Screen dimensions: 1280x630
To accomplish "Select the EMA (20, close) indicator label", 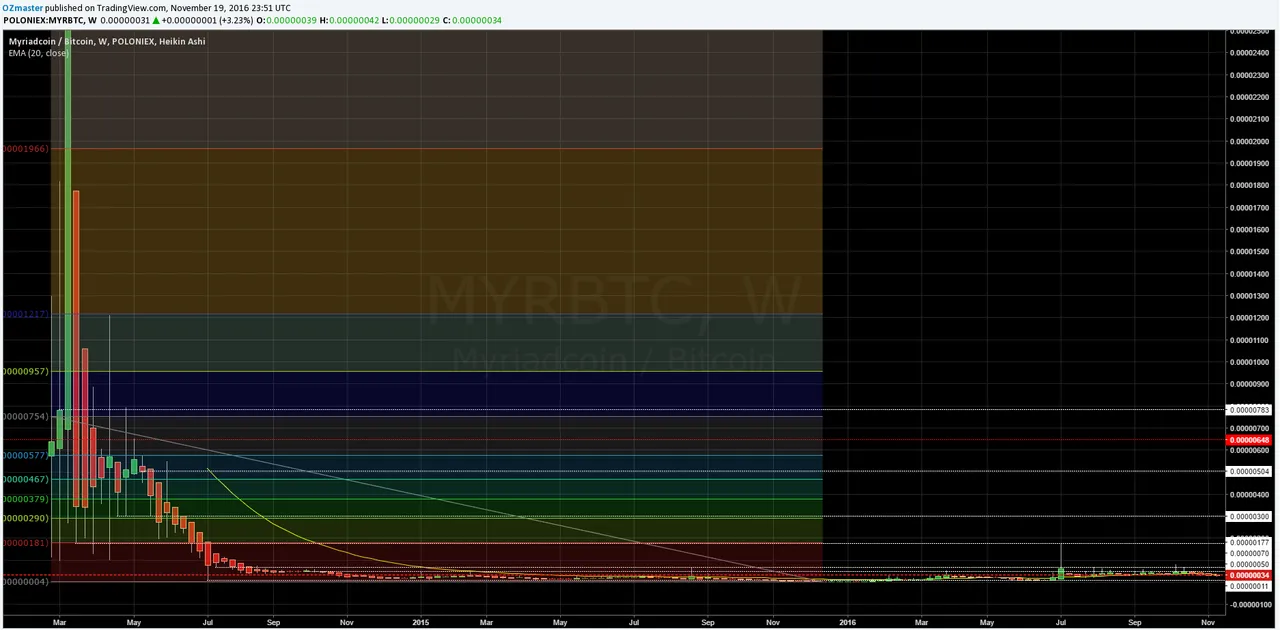I will [x=38, y=53].
